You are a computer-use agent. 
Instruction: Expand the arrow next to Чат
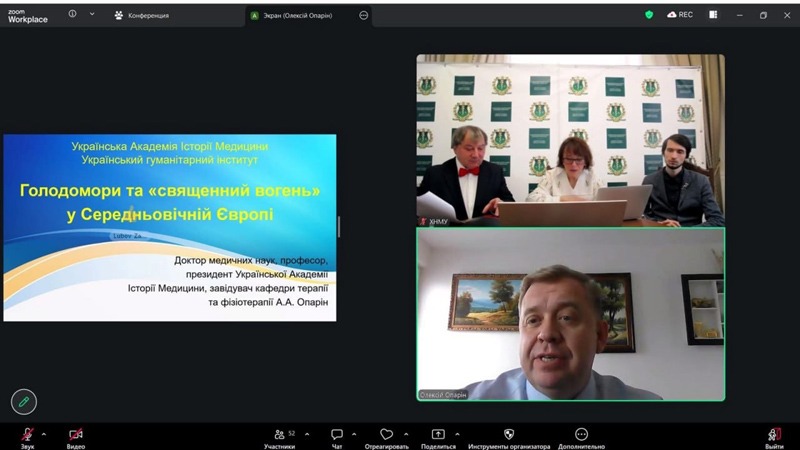[356, 434]
